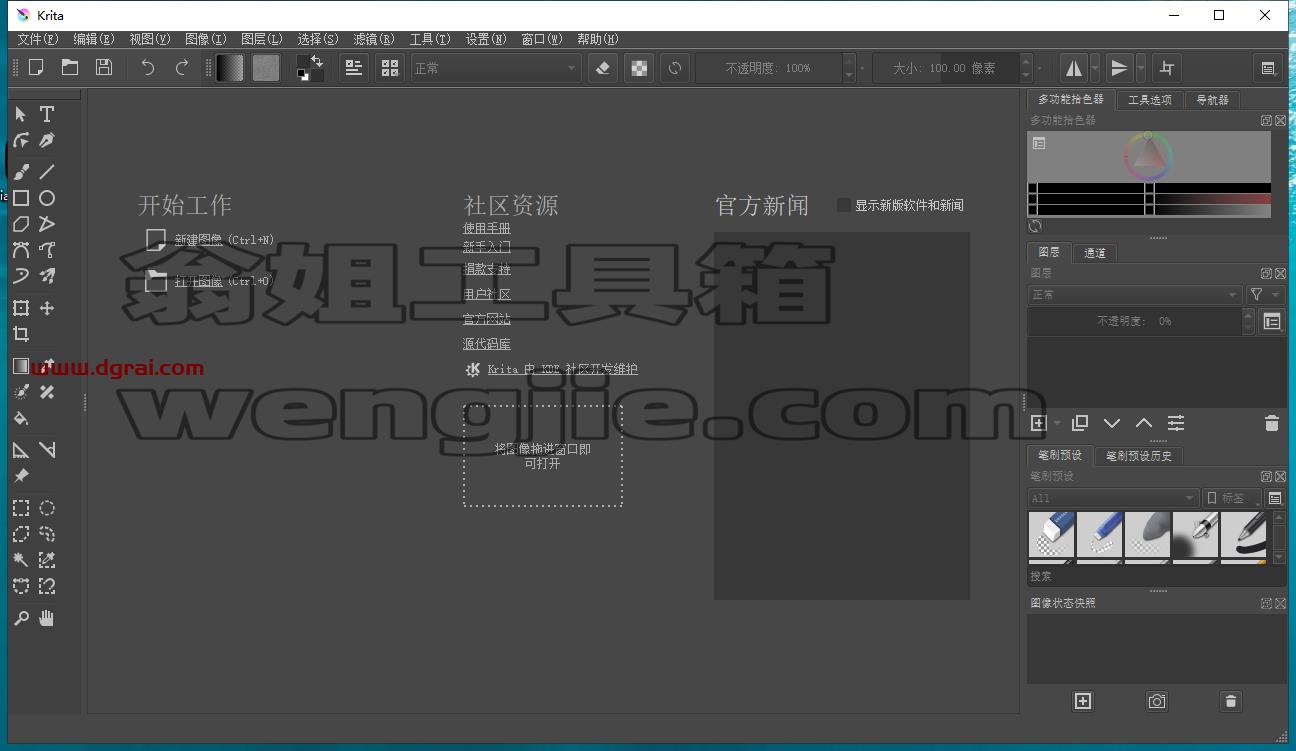Select the Gradient draw tool in toolbox
This screenshot has width=1296, height=751.
(x=21, y=366)
